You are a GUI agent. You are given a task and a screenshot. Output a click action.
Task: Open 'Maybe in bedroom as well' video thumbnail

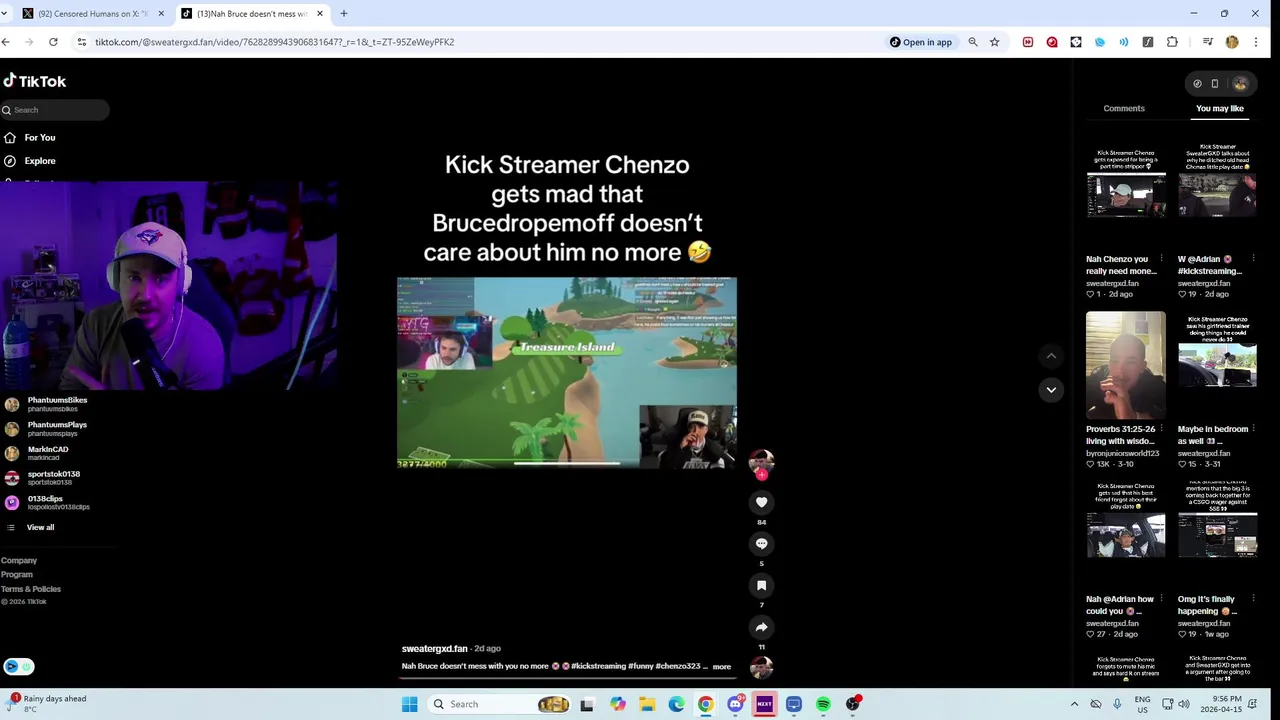pyautogui.click(x=1217, y=365)
